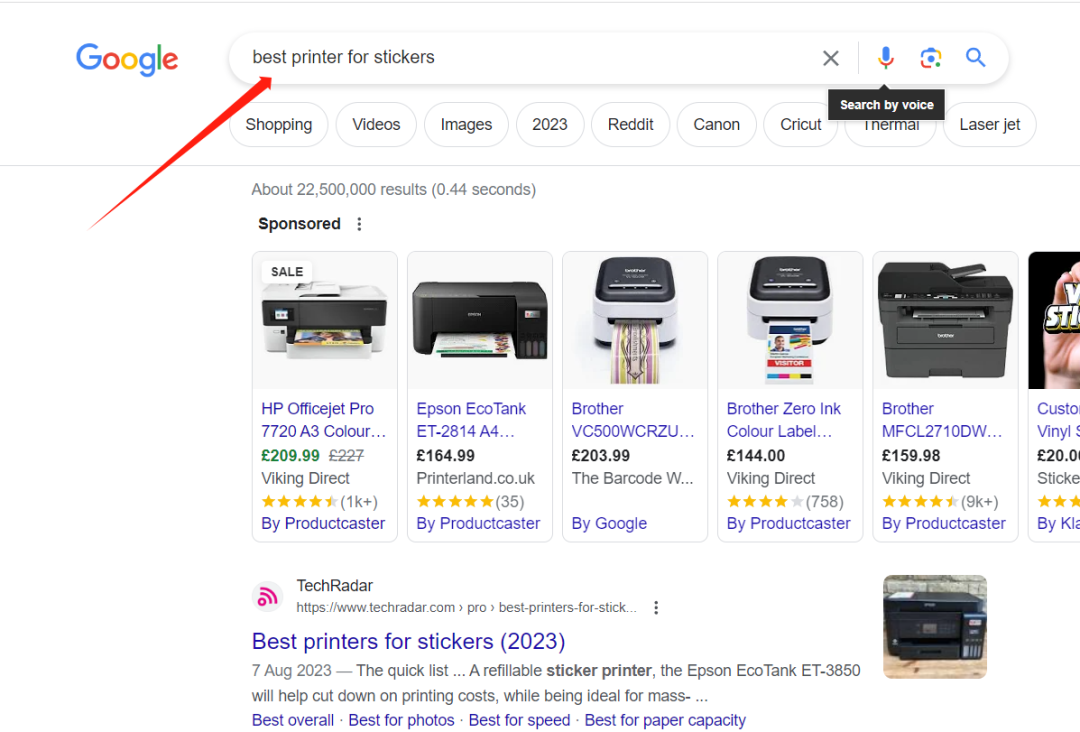Open the Brother Zero Ink label printer image
The width and height of the screenshot is (1080, 732).
coord(790,320)
